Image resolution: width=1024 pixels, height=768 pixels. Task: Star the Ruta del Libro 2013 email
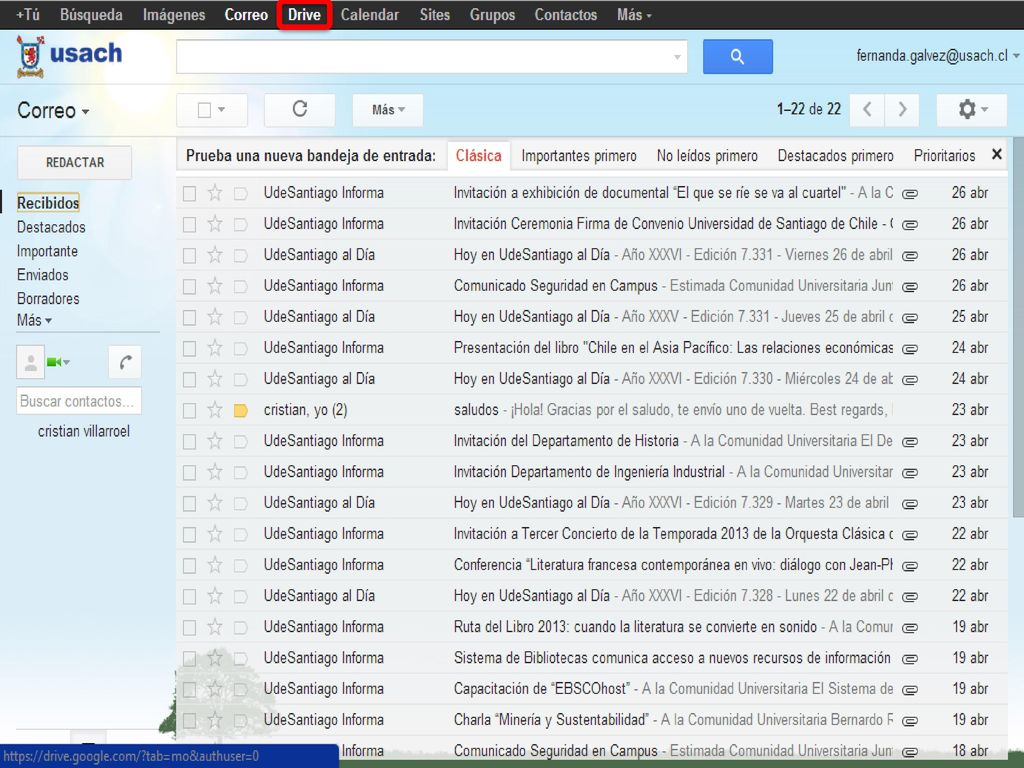coord(215,627)
